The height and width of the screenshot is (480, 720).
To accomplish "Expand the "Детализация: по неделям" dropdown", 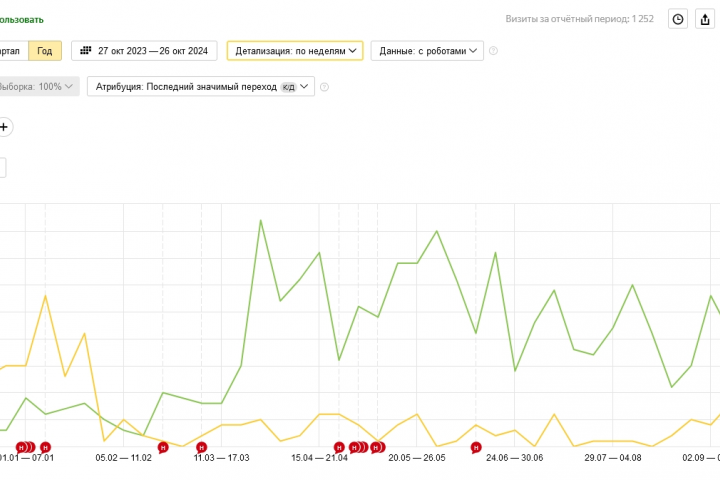I will pos(295,51).
